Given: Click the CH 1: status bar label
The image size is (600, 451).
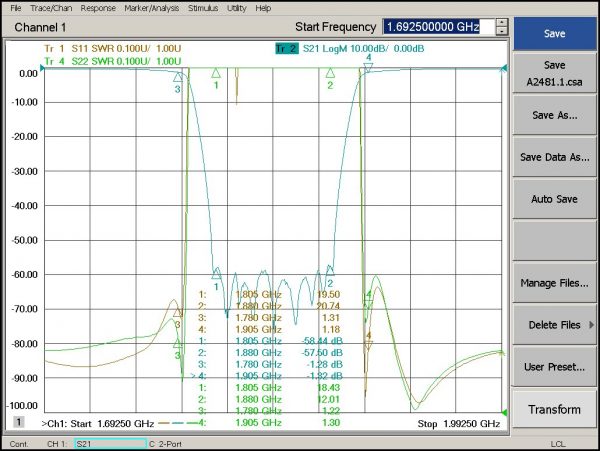Looking at the screenshot, I should point(57,444).
